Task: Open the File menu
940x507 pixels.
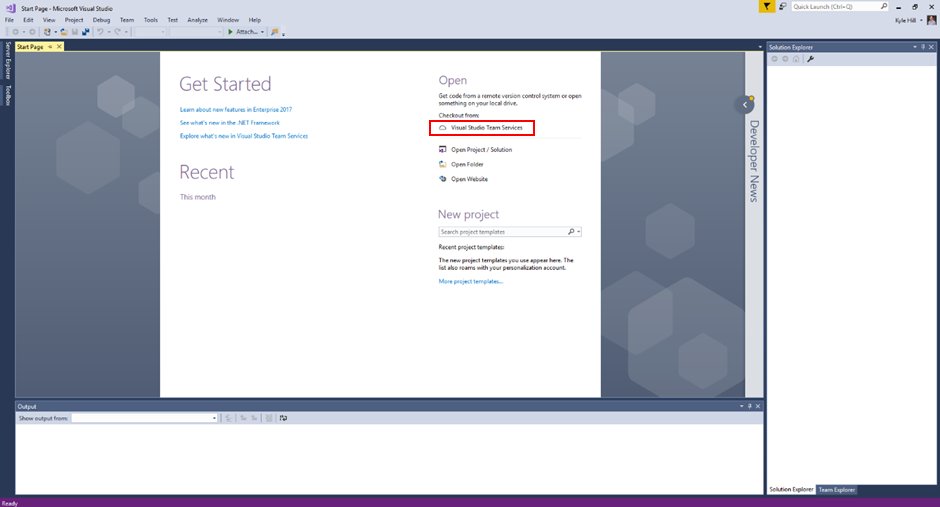Action: pyautogui.click(x=10, y=20)
